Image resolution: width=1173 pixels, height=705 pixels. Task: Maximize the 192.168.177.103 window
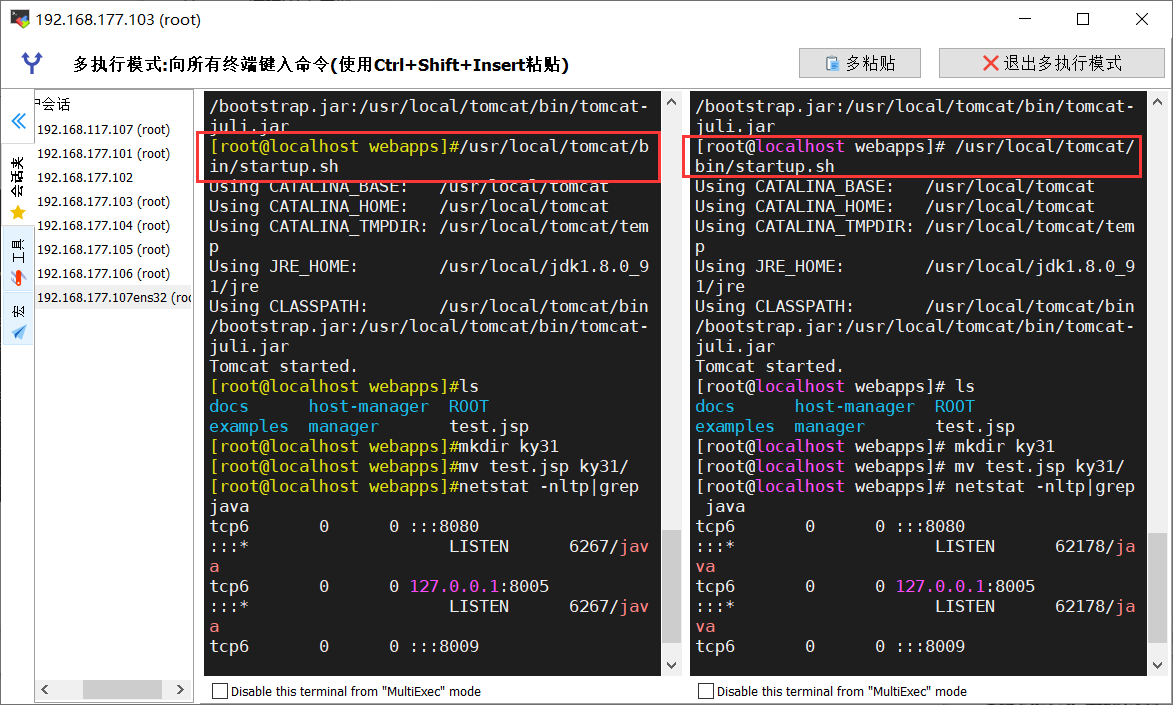(1082, 19)
